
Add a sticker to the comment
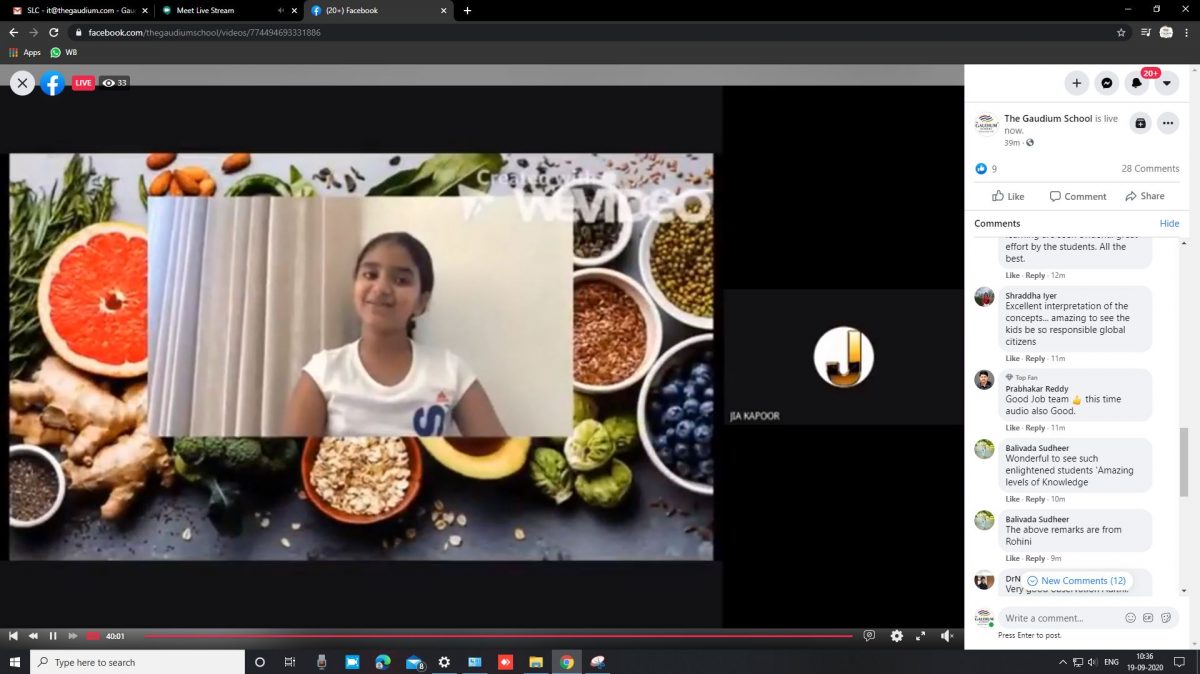click(x=1165, y=618)
